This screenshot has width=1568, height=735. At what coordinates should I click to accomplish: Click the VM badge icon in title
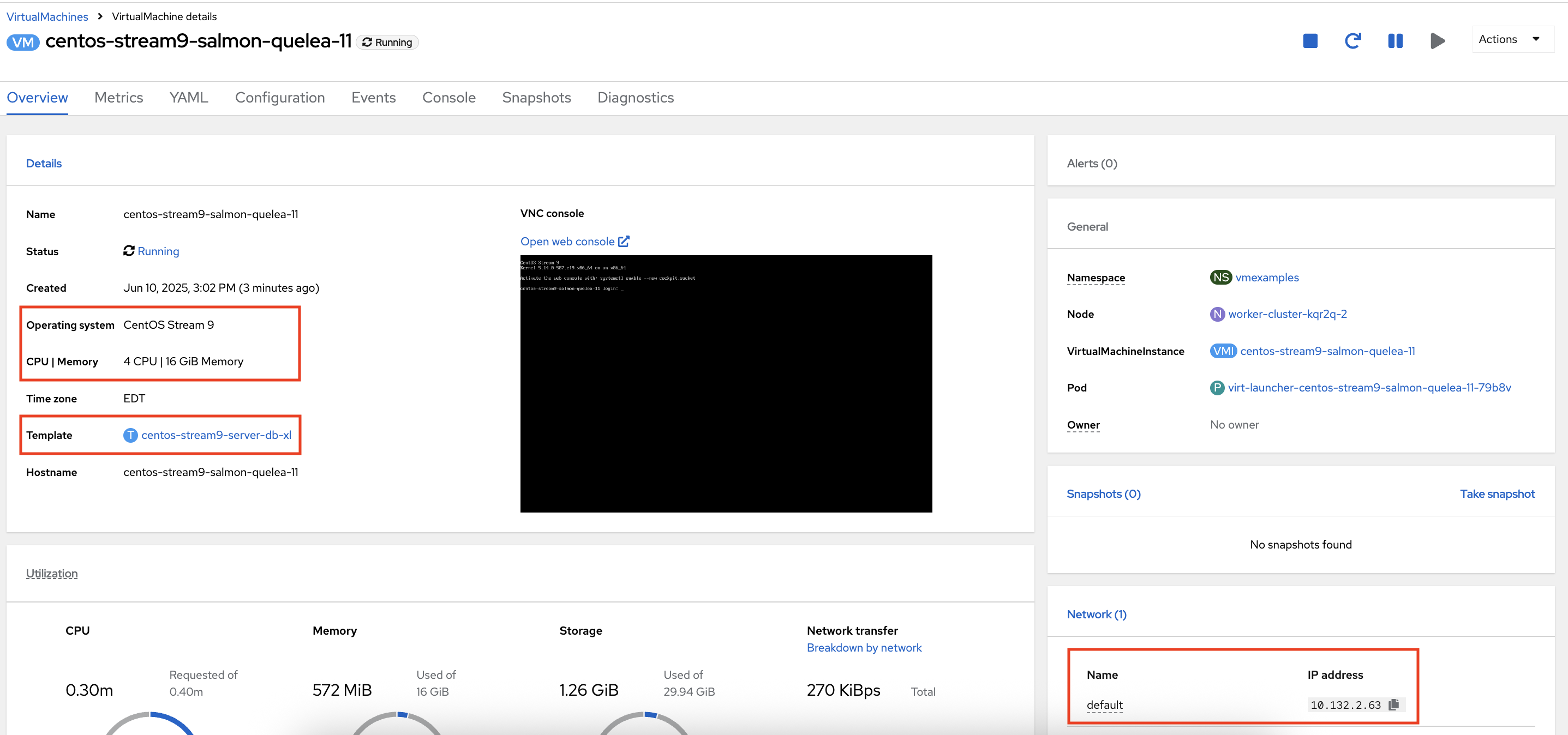(x=23, y=42)
